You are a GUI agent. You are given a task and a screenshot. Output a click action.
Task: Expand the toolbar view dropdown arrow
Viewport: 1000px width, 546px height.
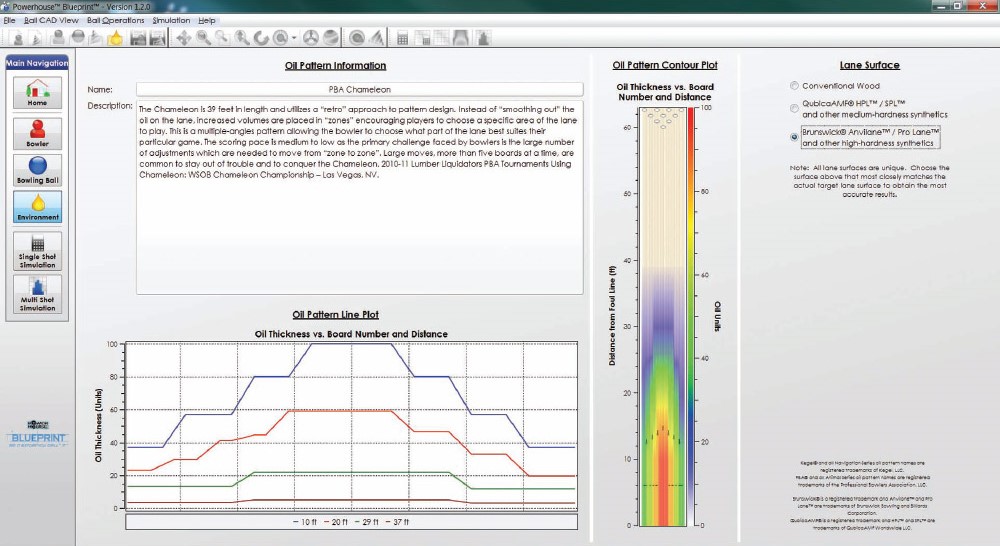click(x=292, y=38)
